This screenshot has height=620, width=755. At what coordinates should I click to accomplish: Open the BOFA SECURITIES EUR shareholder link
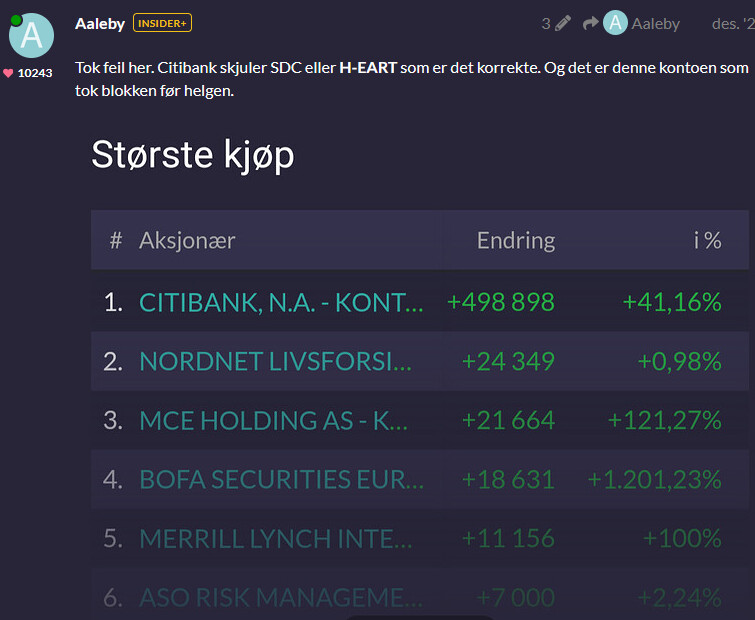click(x=281, y=479)
